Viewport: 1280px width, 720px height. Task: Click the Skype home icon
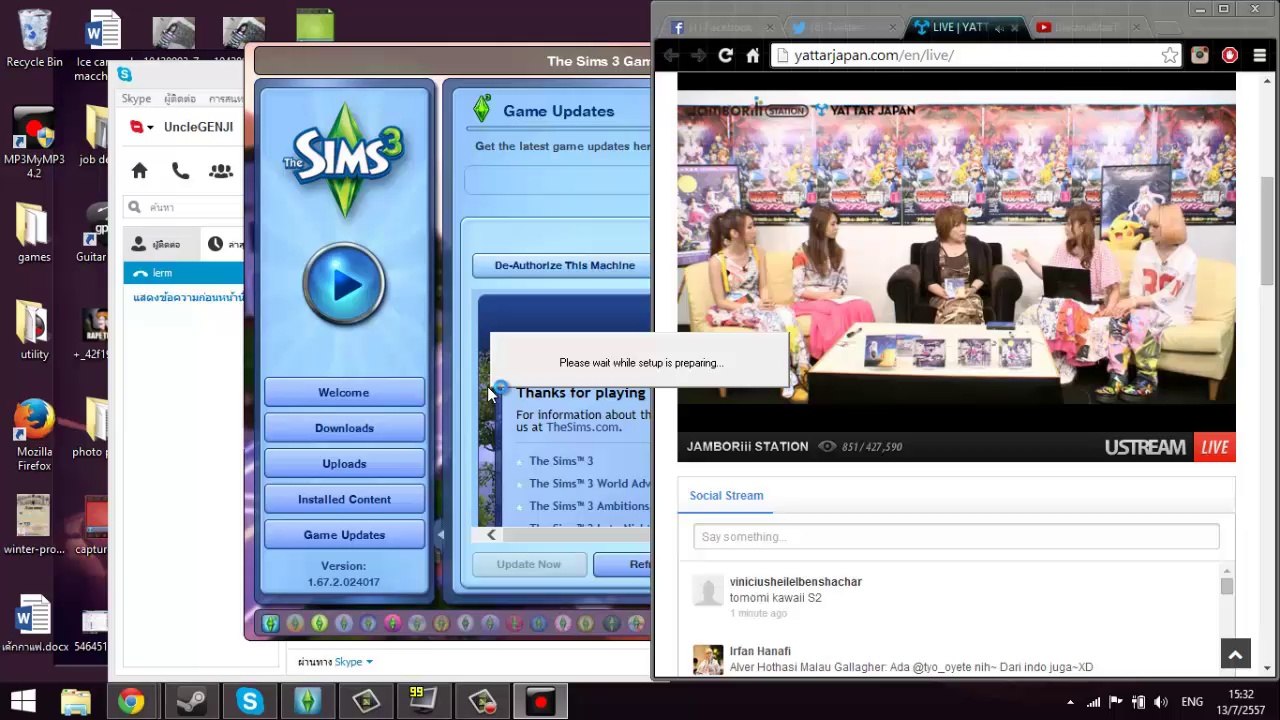coord(140,171)
